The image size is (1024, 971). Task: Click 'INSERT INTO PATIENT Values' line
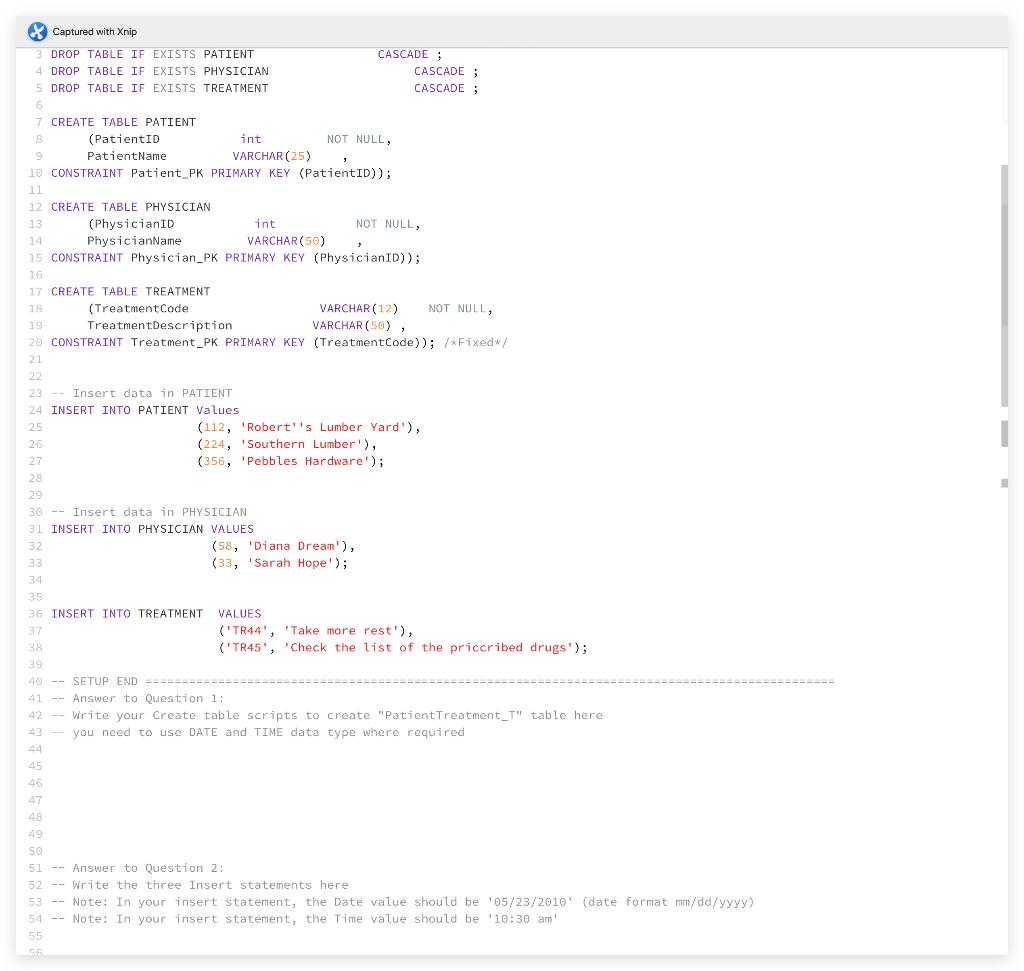tap(145, 411)
